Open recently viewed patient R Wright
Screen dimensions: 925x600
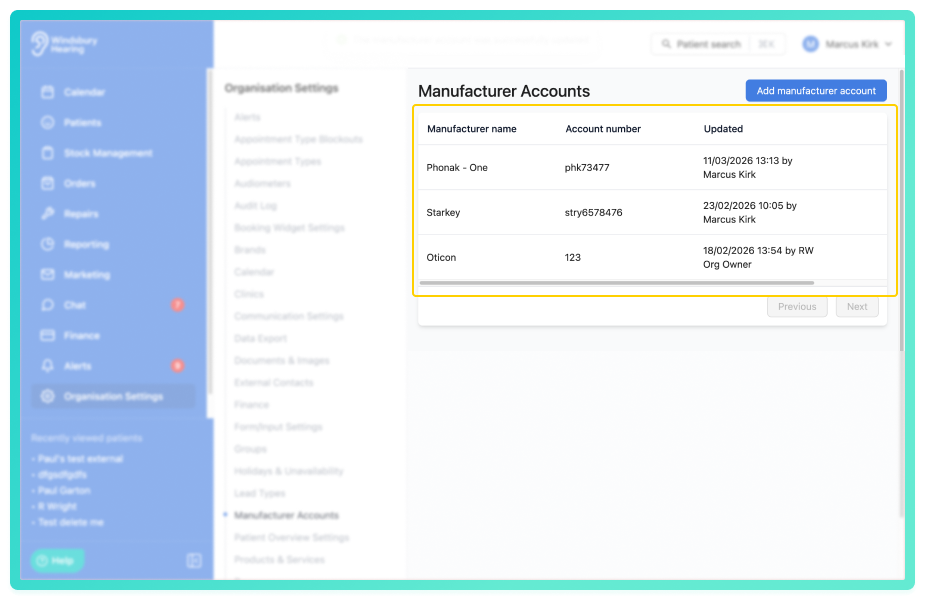coord(57,507)
